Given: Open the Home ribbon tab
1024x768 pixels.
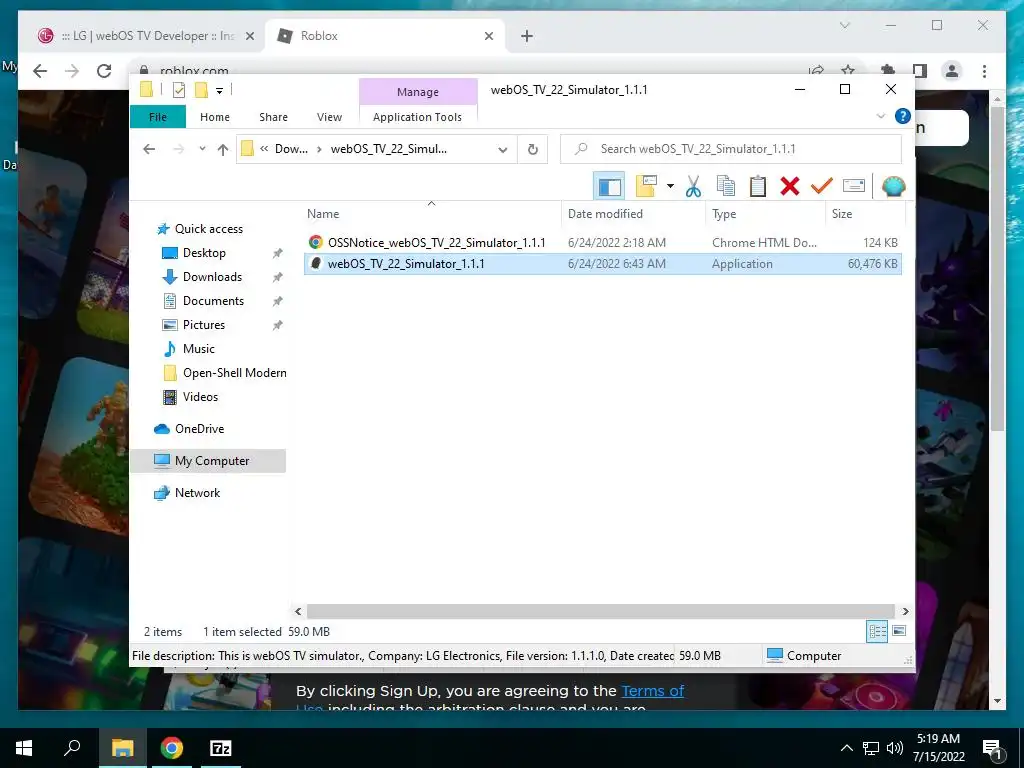Looking at the screenshot, I should (215, 117).
